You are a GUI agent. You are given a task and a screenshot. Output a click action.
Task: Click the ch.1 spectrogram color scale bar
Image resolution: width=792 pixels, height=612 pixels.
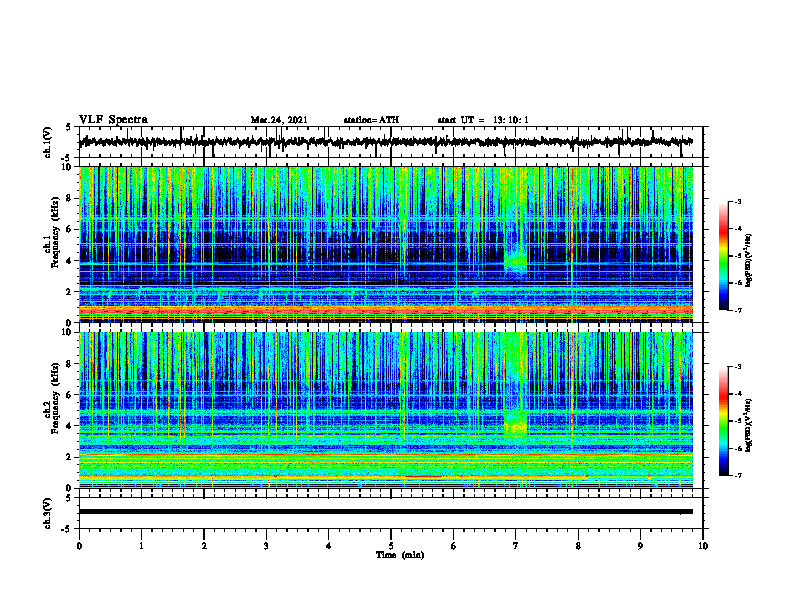[723, 256]
